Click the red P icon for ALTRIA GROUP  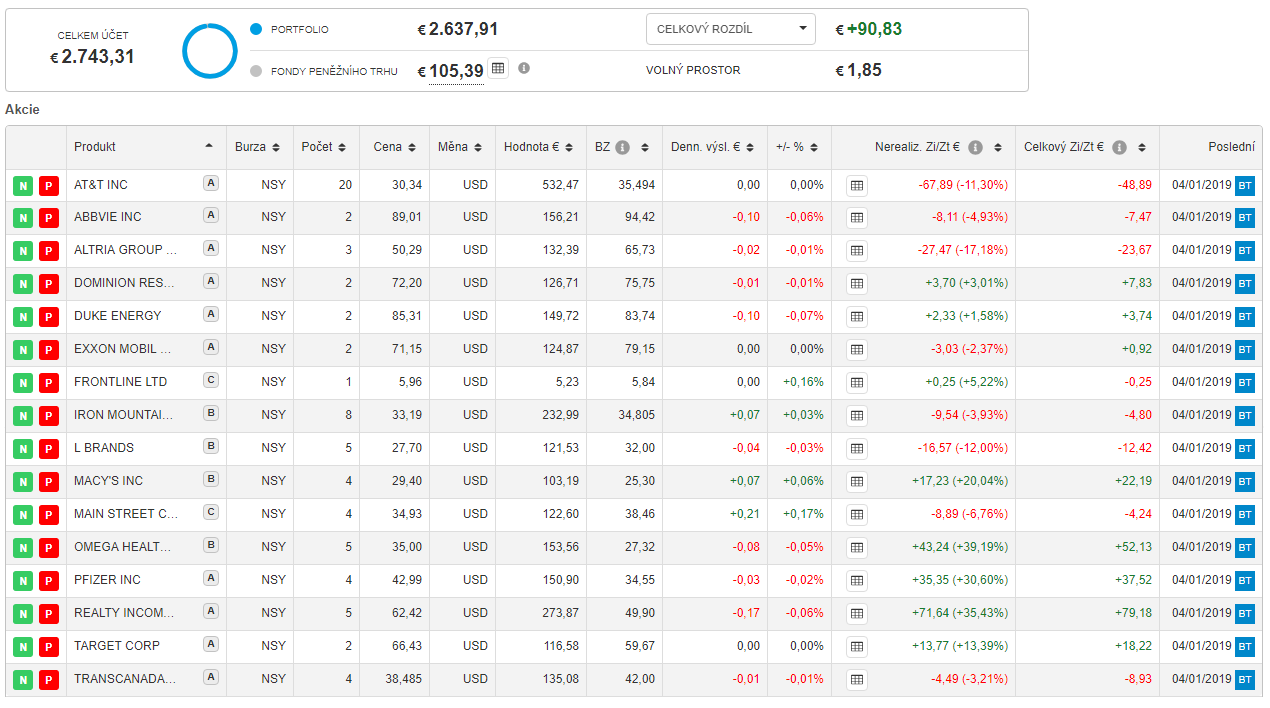tap(49, 252)
